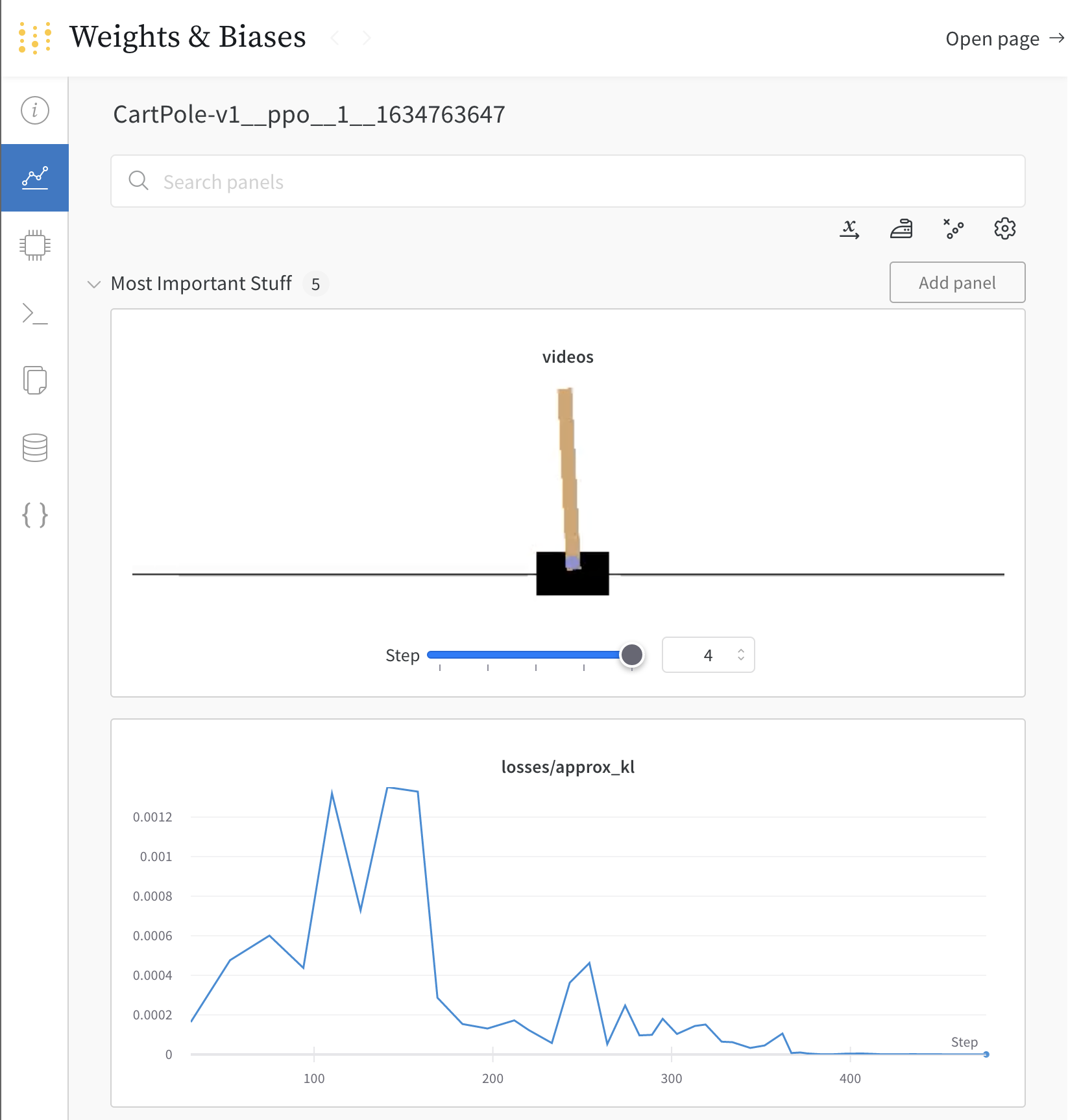Select the Charts sidebar icon
Image resolution: width=1068 pixels, height=1120 pixels.
point(34,177)
